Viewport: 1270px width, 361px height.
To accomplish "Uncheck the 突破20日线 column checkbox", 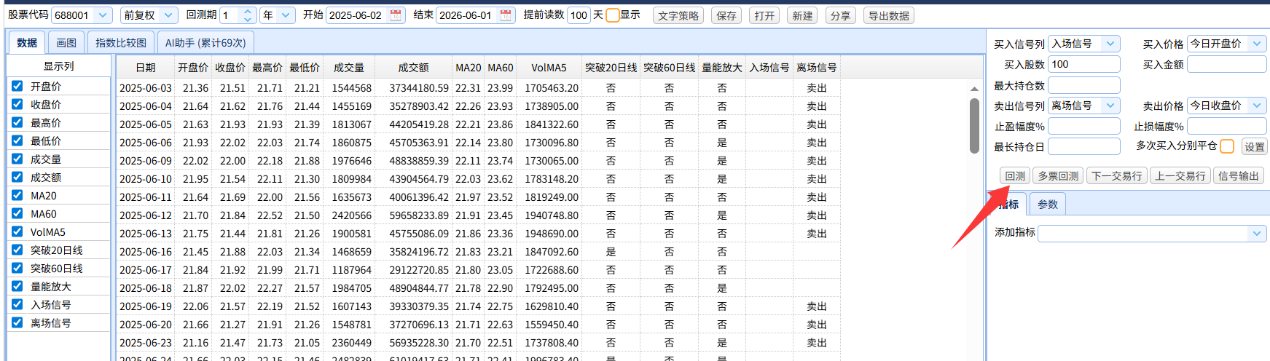I will tap(17, 250).
